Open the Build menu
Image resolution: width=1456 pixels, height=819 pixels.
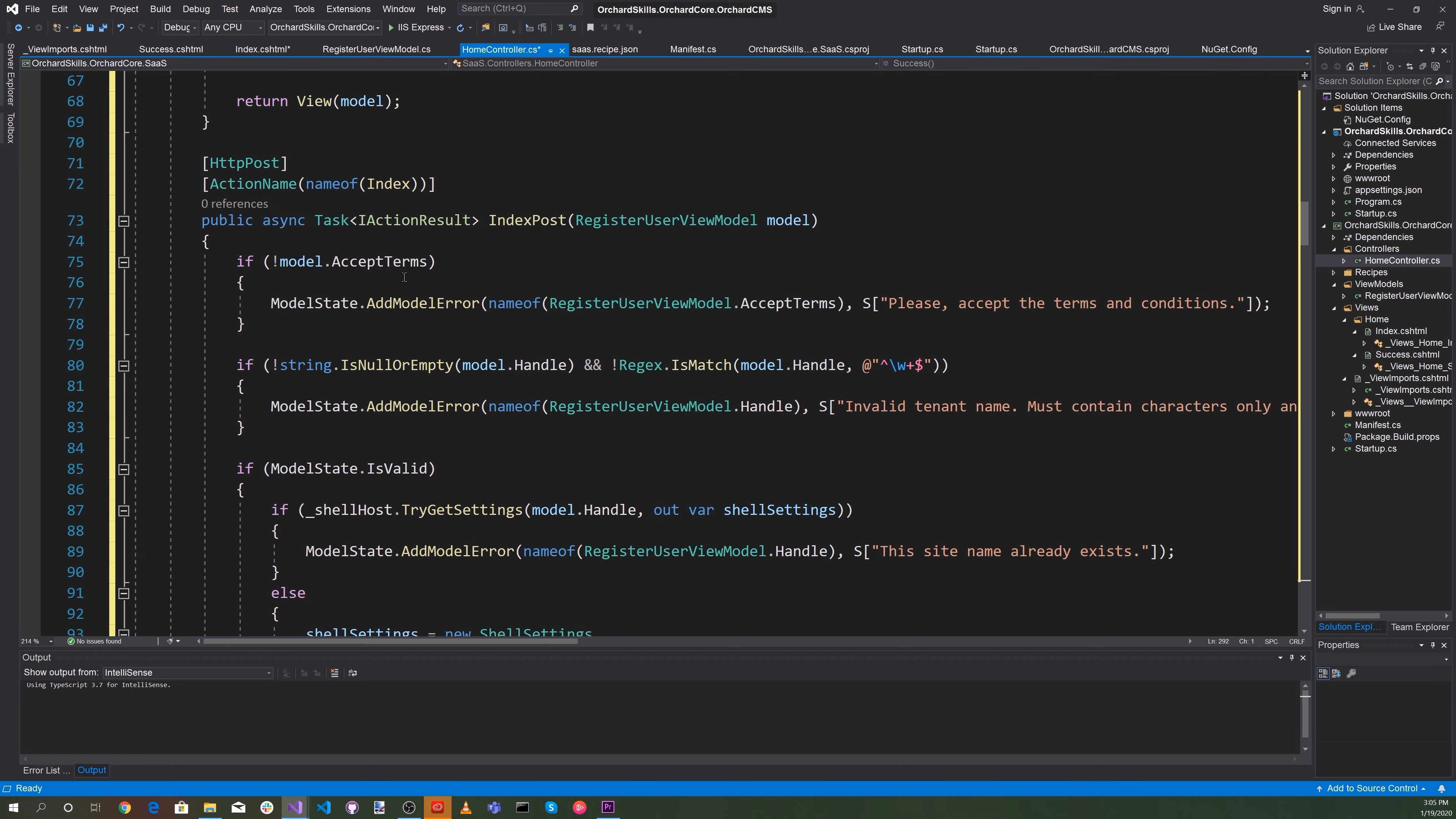[160, 9]
